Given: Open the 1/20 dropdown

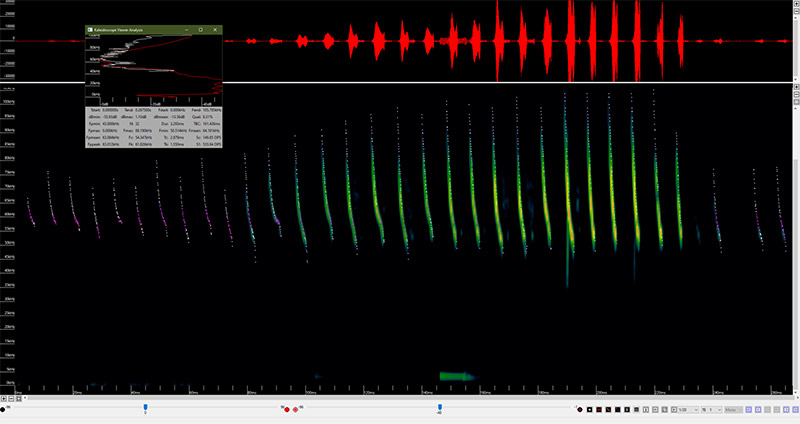Looking at the screenshot, I should point(688,410).
